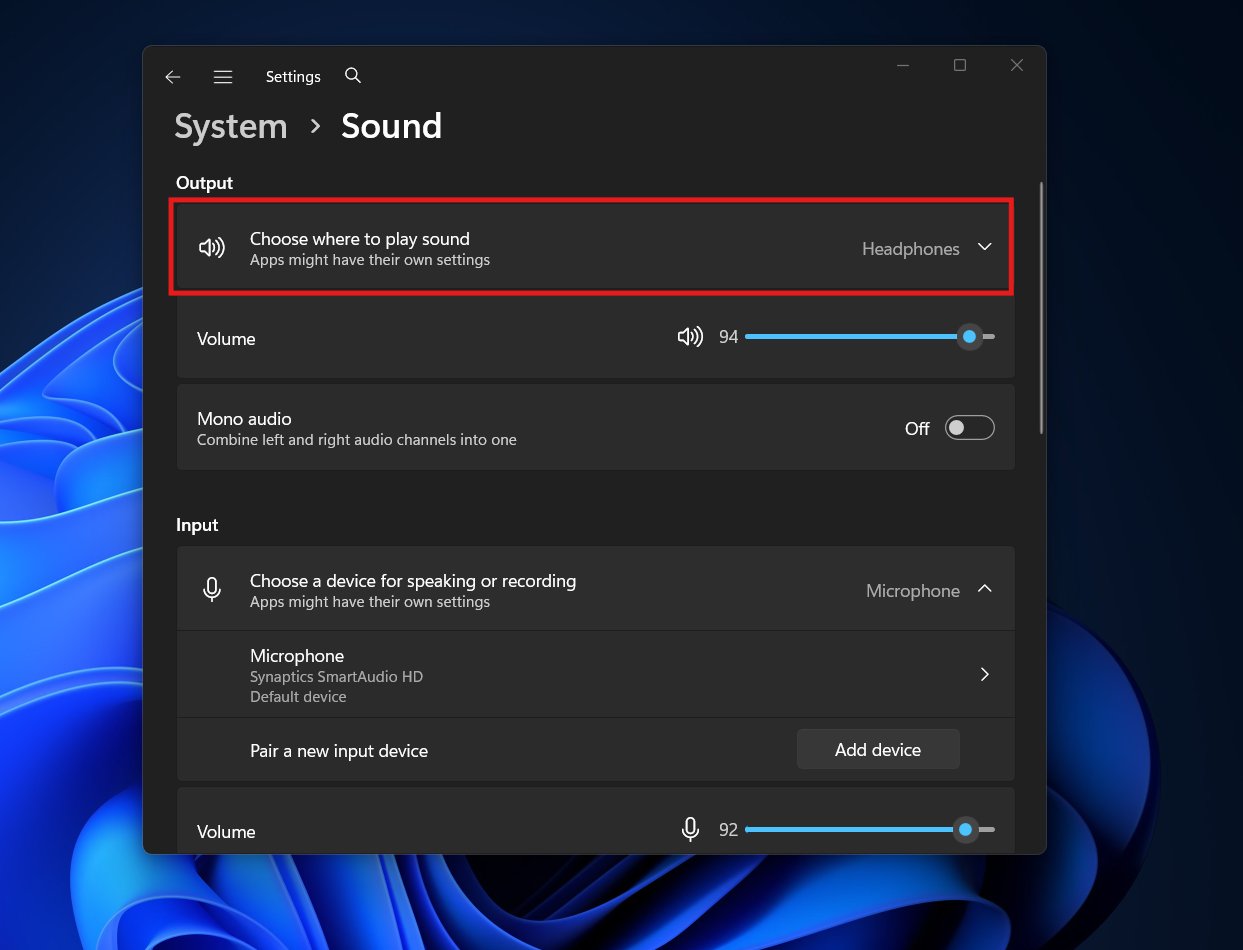Image resolution: width=1243 pixels, height=950 pixels.
Task: Toggle Mono audio on
Action: pyautogui.click(x=968, y=427)
